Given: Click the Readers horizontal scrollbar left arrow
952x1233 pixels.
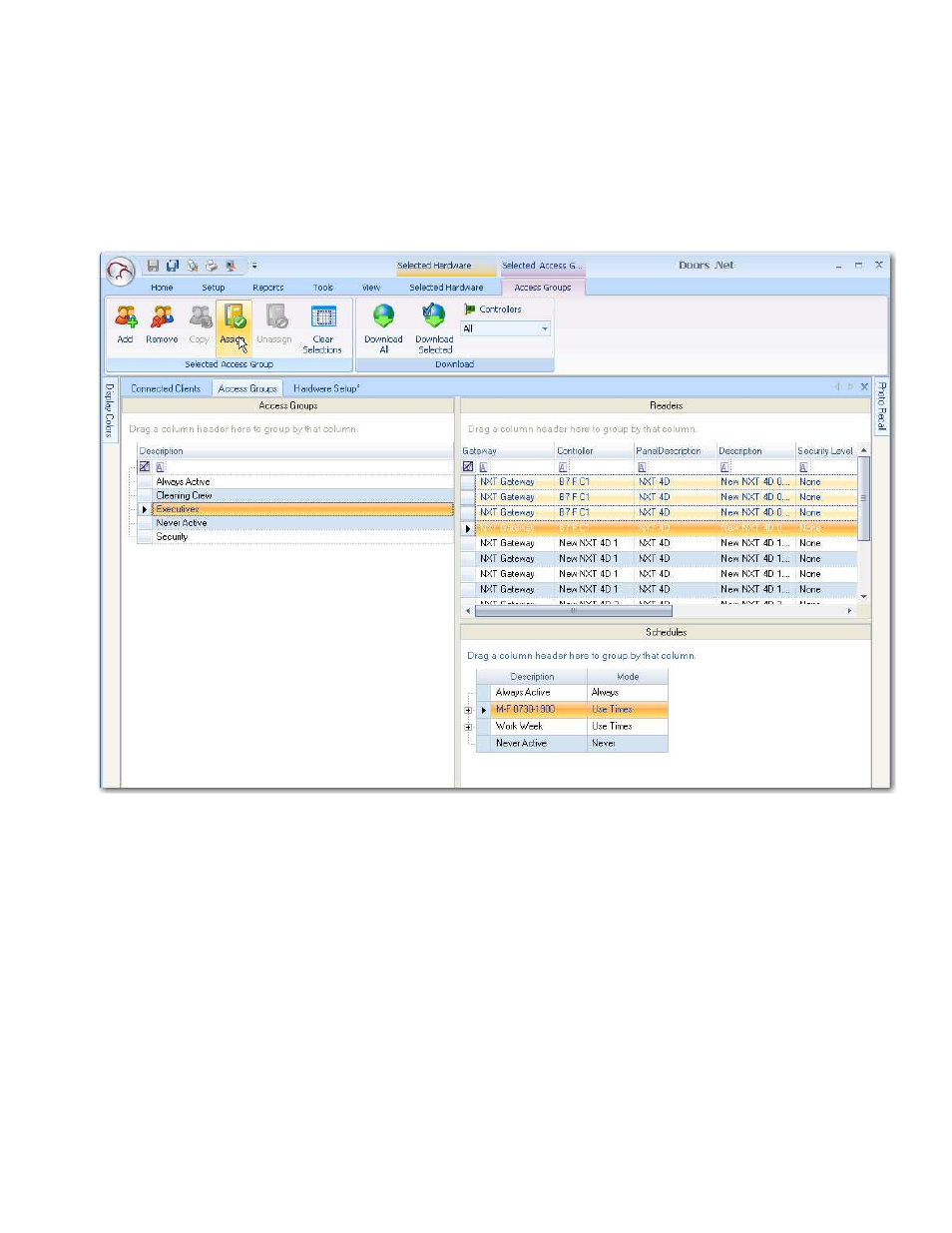Looking at the screenshot, I should [467, 611].
